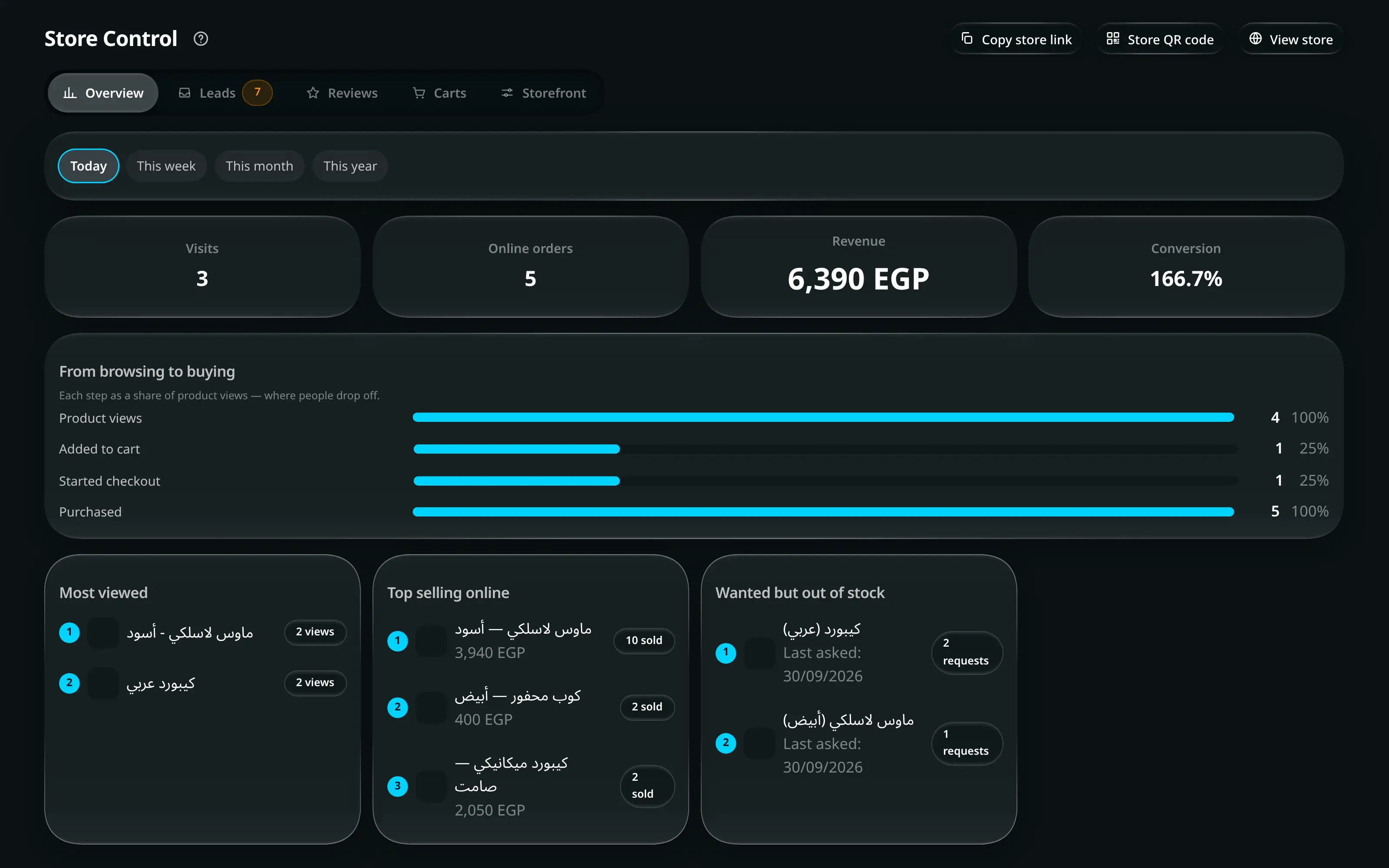This screenshot has width=1389, height=868.
Task: Click 'Top selling online' heading
Action: coord(448,592)
